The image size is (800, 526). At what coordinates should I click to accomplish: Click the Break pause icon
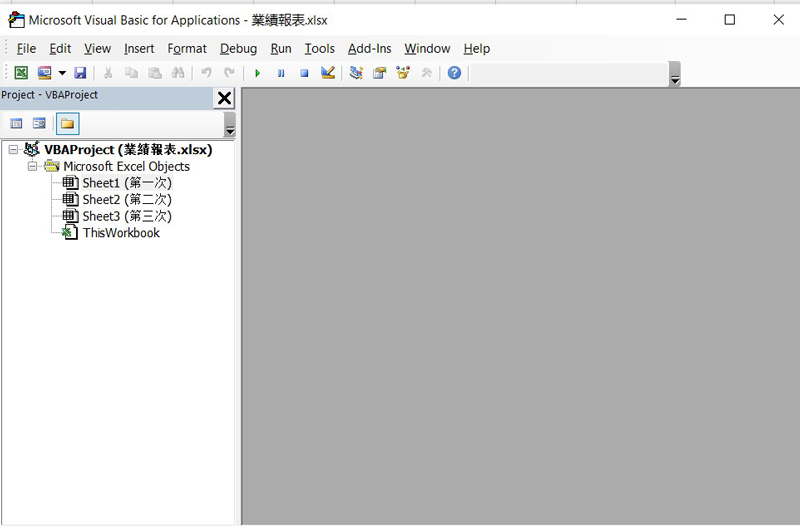pyautogui.click(x=281, y=73)
